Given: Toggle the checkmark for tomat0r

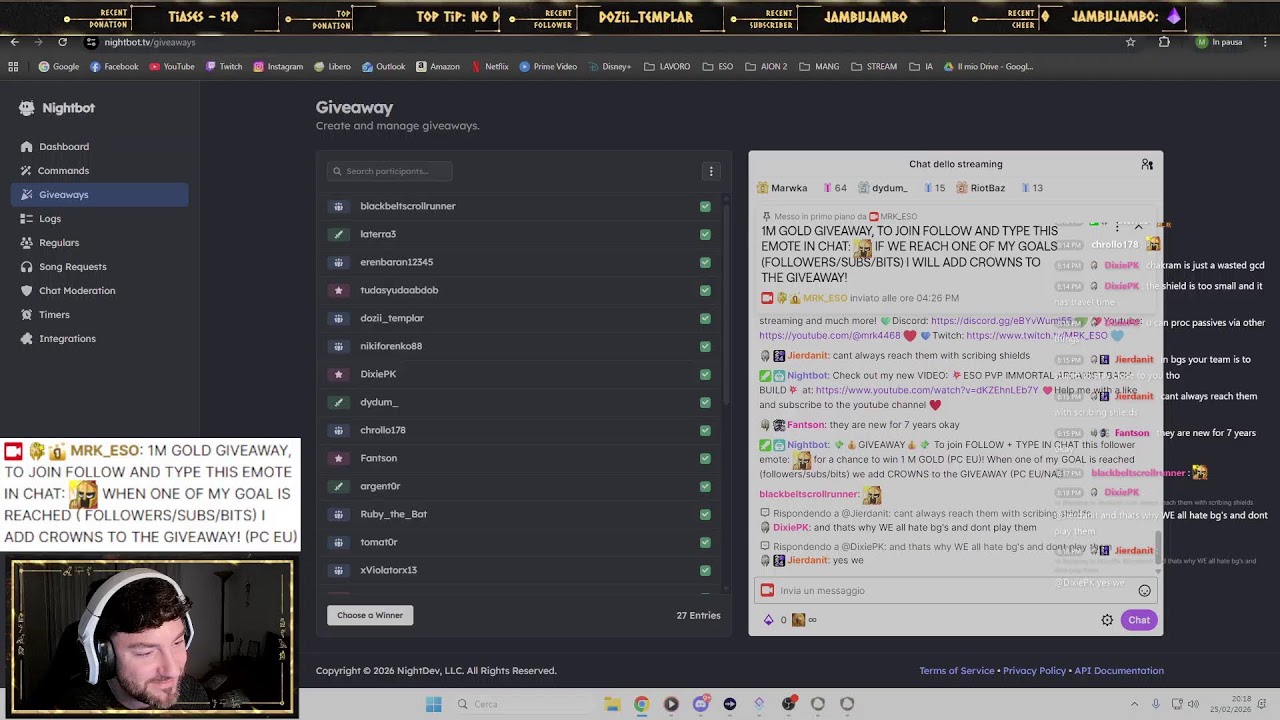Looking at the screenshot, I should [705, 542].
